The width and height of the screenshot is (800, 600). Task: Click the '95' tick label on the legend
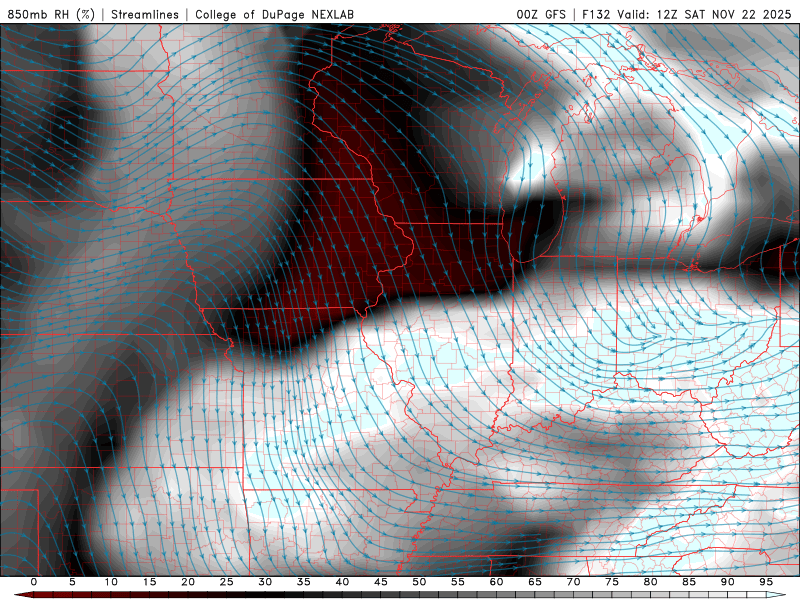click(x=766, y=582)
